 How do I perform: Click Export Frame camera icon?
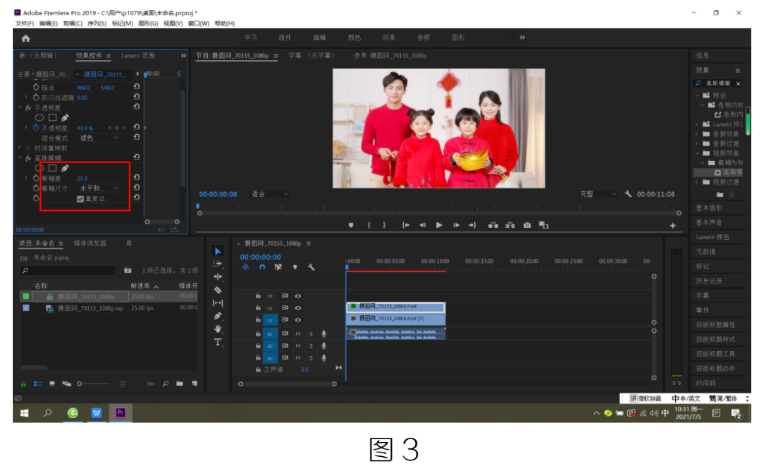pyautogui.click(x=527, y=225)
